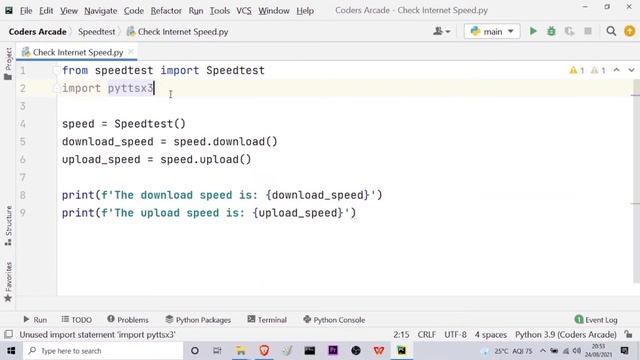Switch to PyCharm icon on taskbar

[x=402, y=351]
